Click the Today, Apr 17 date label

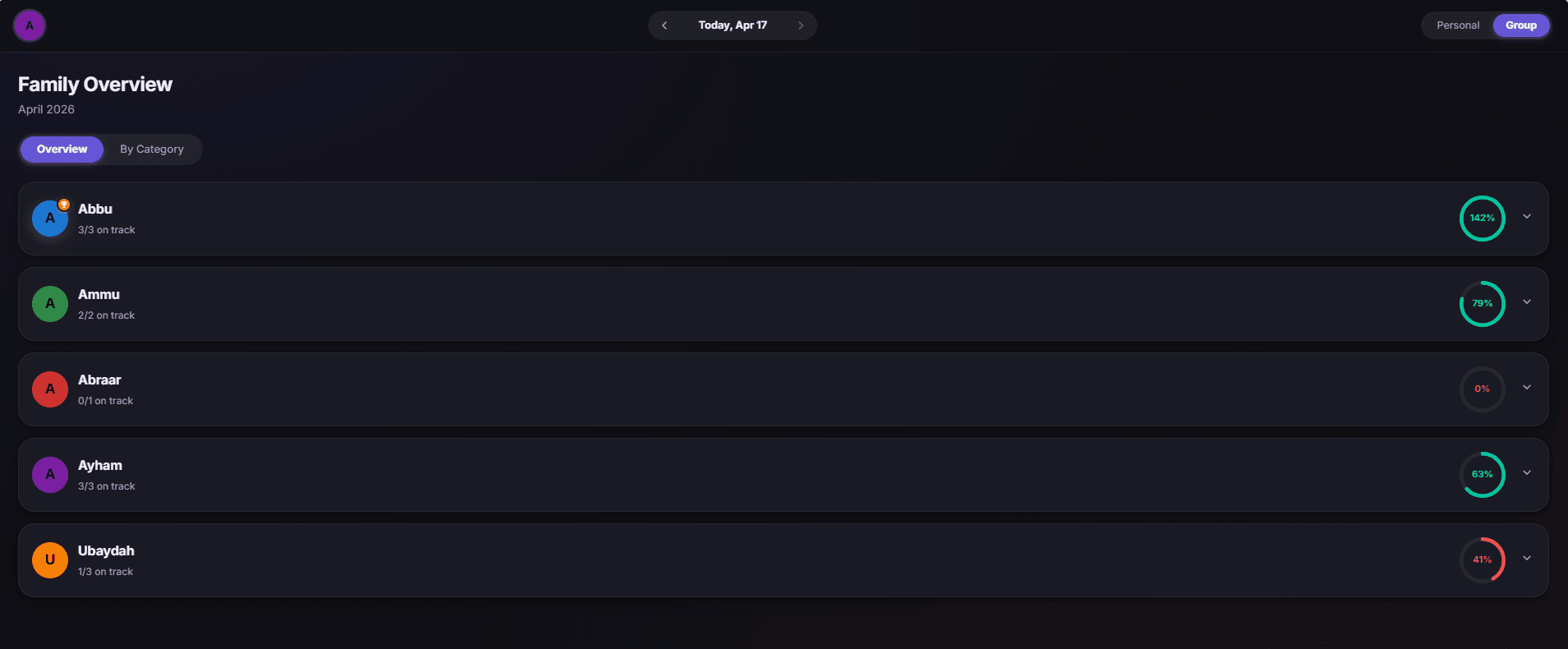coord(733,25)
